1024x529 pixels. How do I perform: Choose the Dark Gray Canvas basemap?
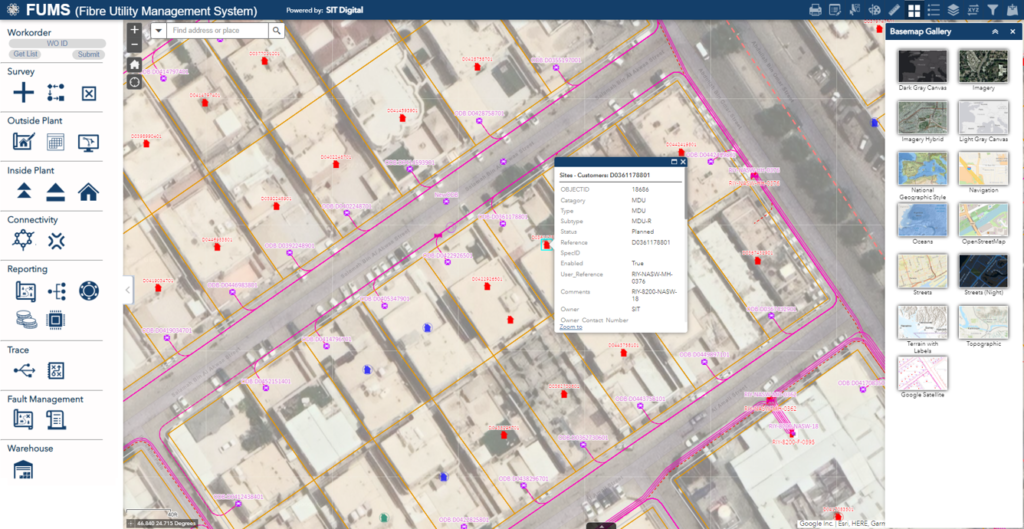[x=920, y=68]
